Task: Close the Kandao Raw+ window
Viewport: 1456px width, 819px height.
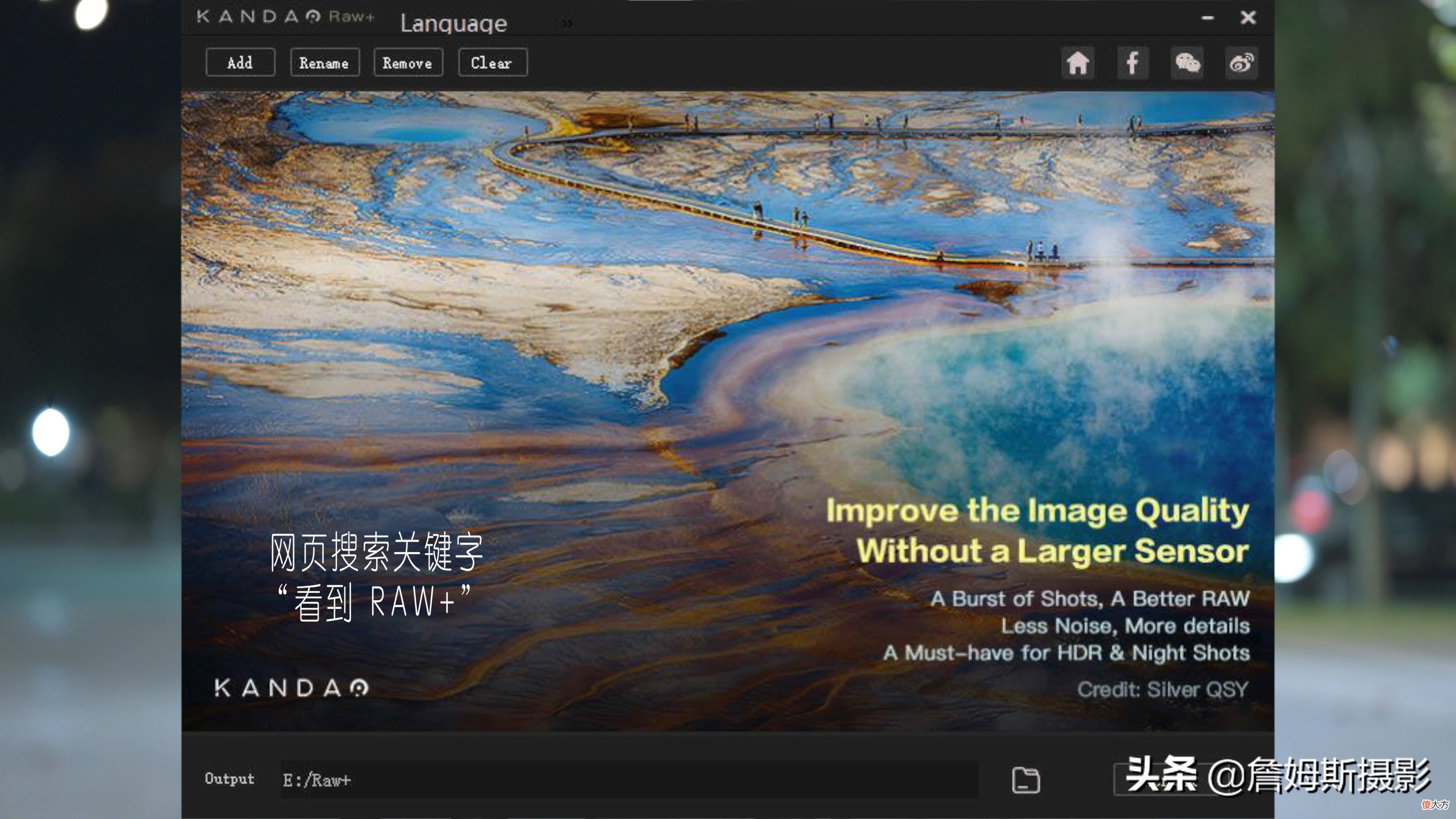Action: coord(1248,17)
